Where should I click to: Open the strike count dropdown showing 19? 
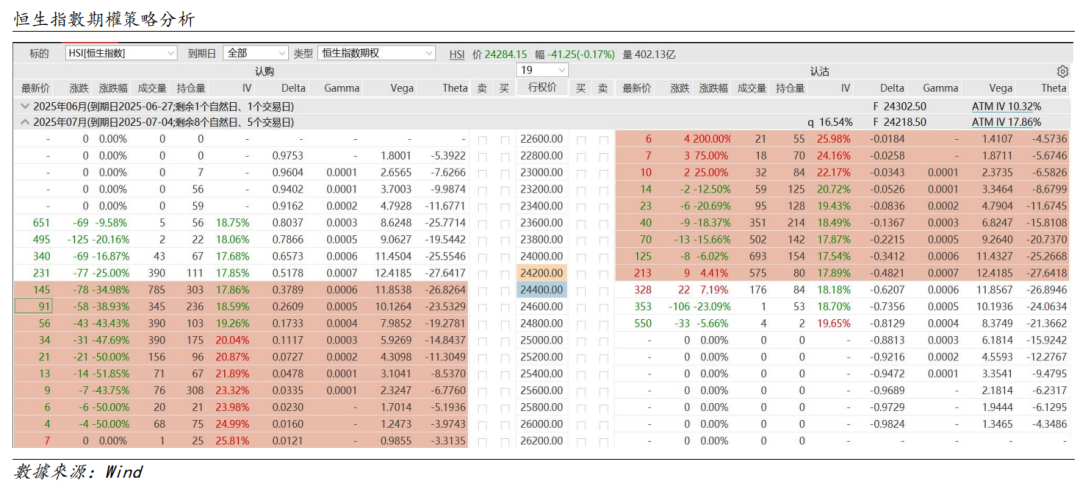(543, 70)
